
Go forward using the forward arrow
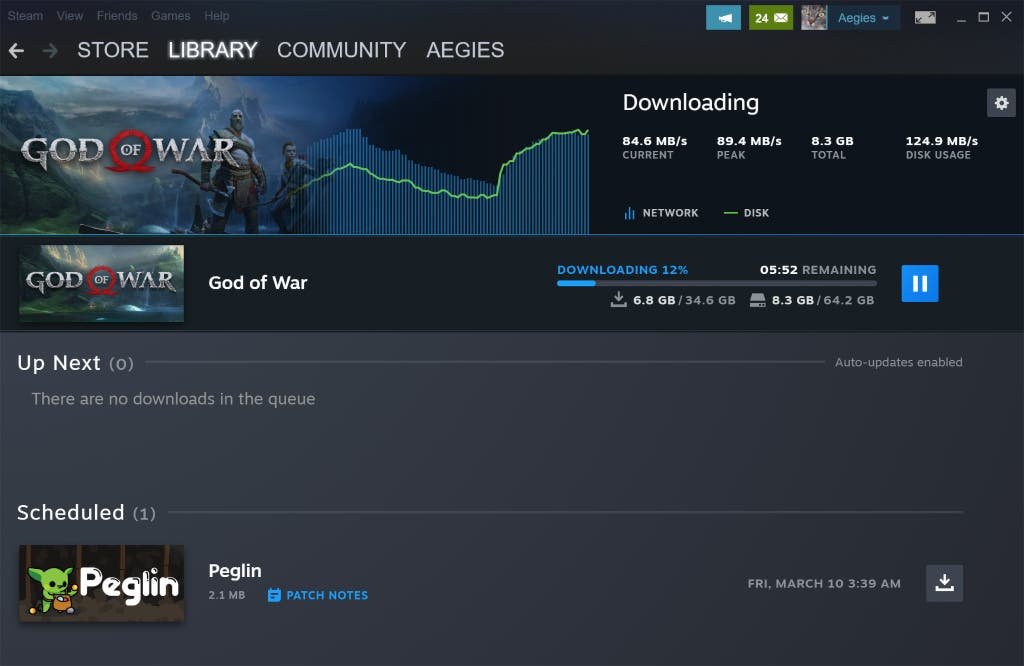(50, 50)
